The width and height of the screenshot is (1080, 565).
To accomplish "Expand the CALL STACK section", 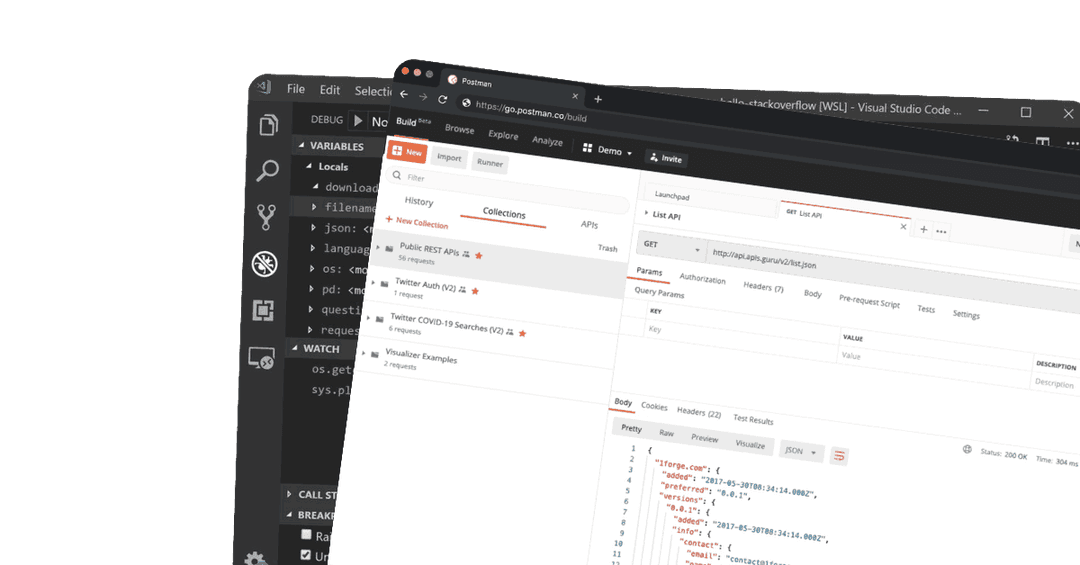I will click(289, 494).
